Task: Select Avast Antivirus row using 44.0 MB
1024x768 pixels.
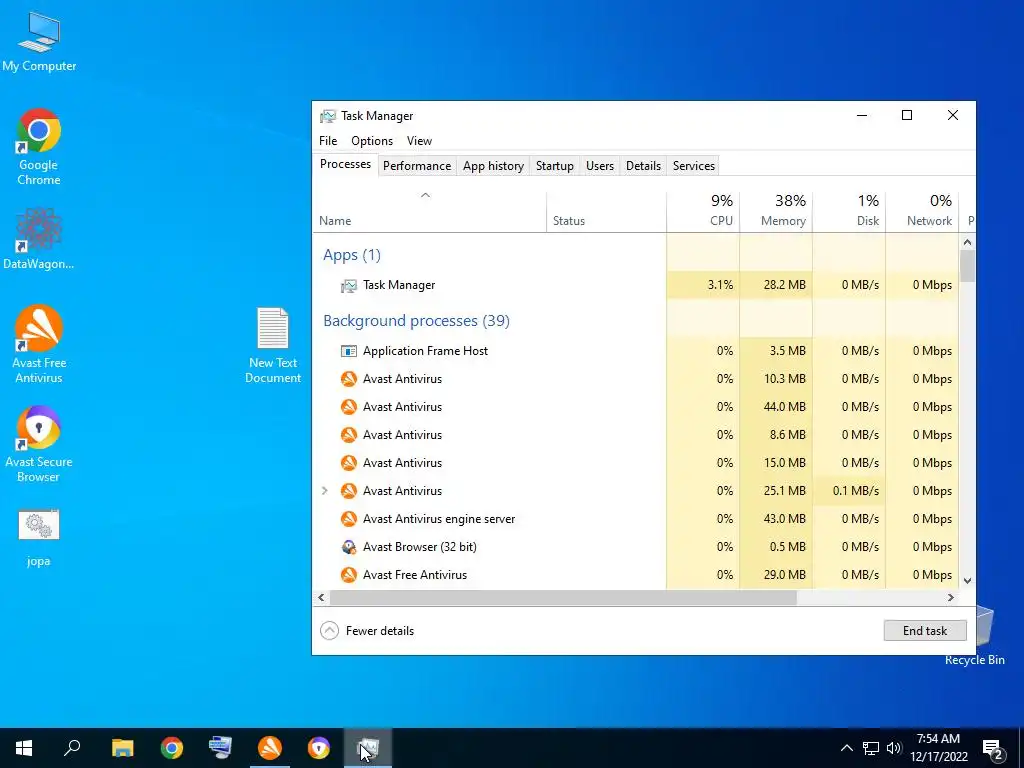Action: click(x=635, y=407)
